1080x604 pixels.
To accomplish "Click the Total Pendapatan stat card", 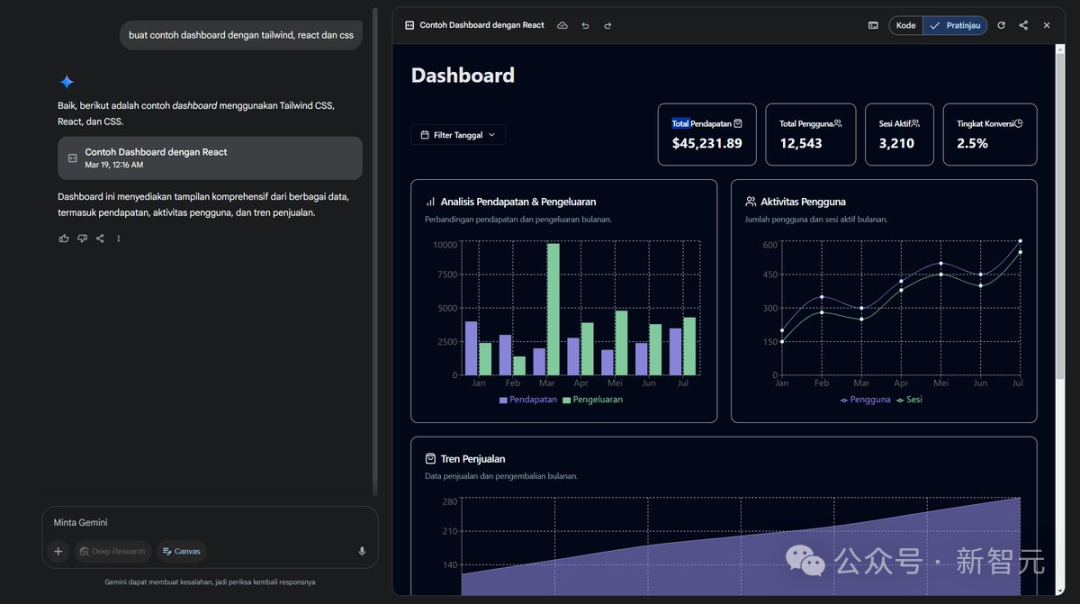I will click(707, 134).
